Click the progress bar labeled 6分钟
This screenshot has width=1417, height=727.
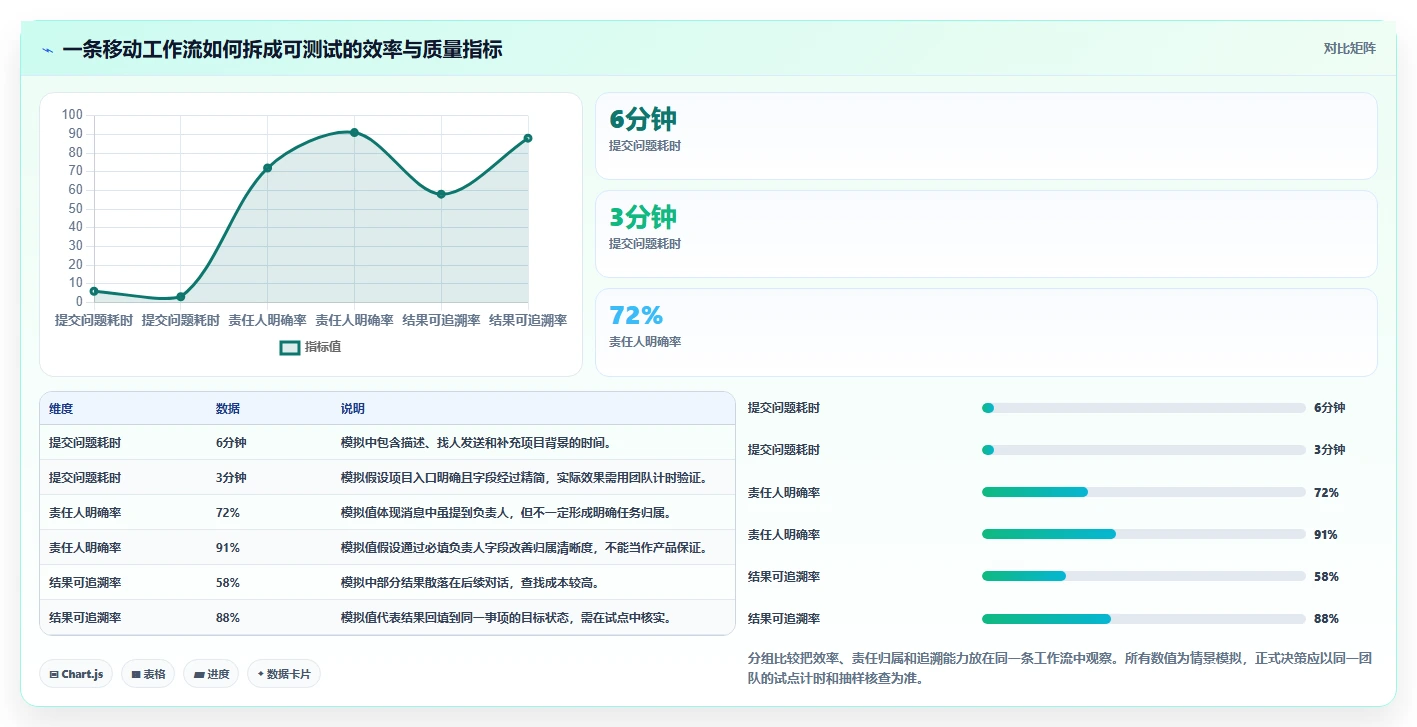coord(1144,408)
